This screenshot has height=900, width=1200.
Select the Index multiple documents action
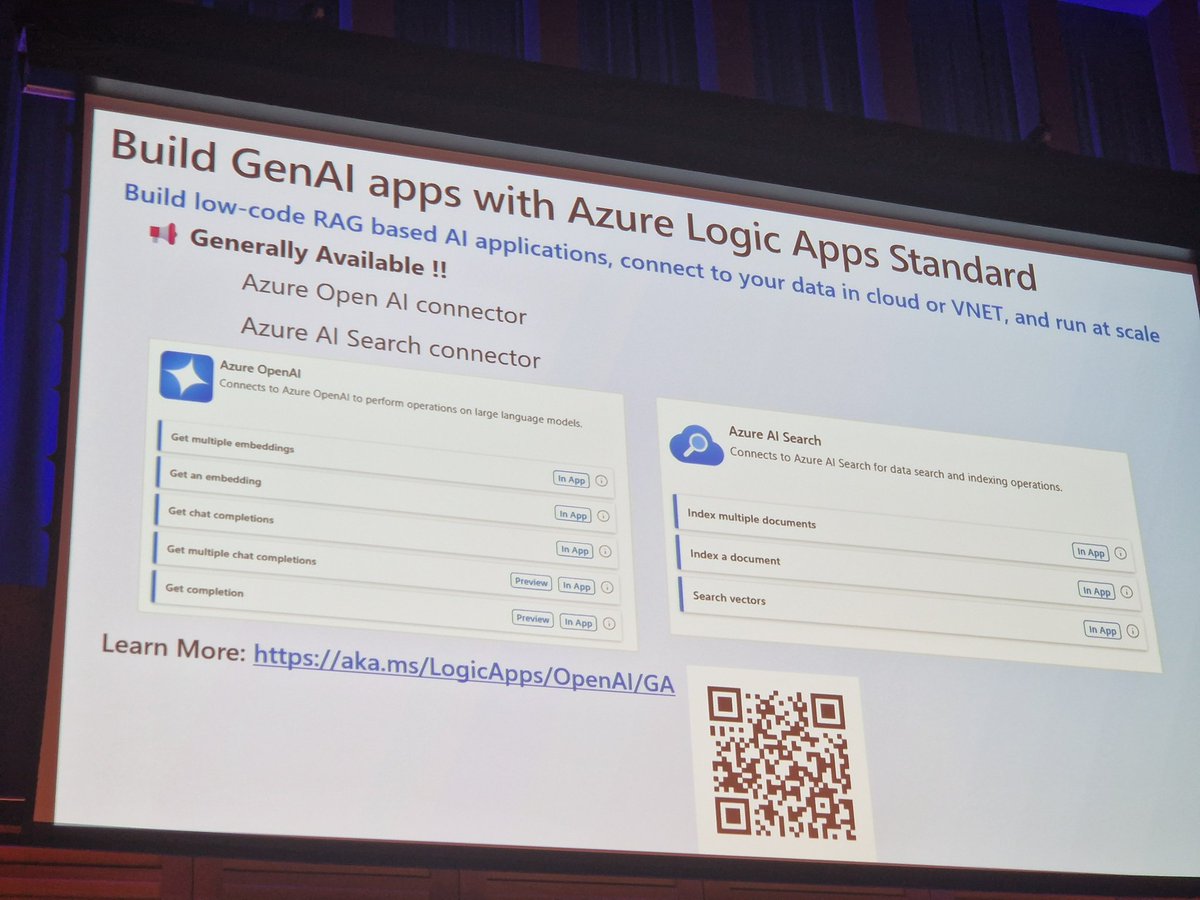(x=903, y=535)
